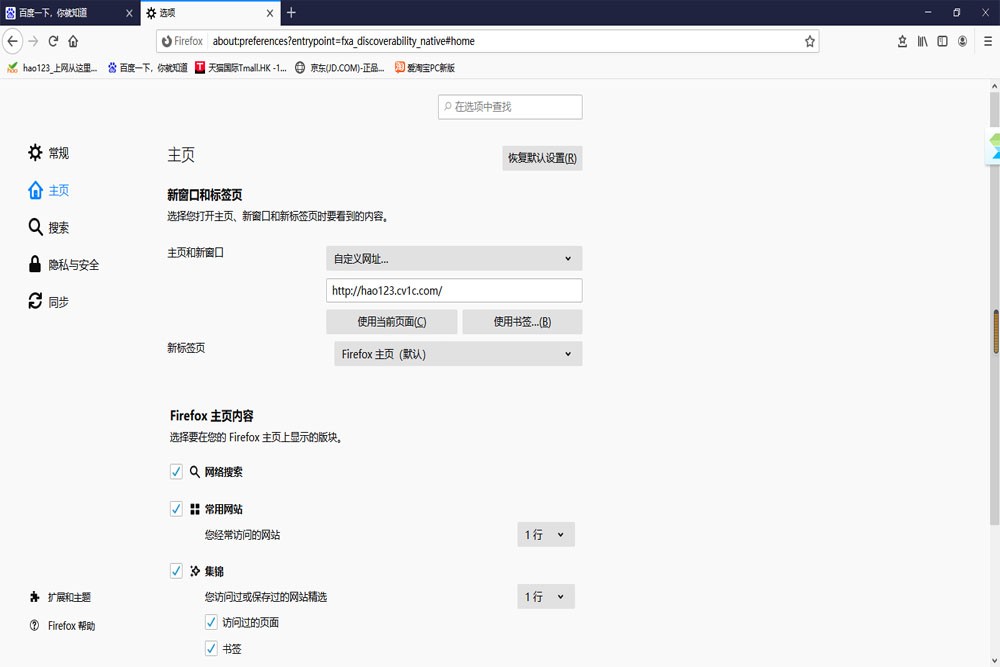Image resolution: width=1000 pixels, height=667 pixels.
Task: Click the 新窗口和标签页 heading text
Action: [x=205, y=195]
